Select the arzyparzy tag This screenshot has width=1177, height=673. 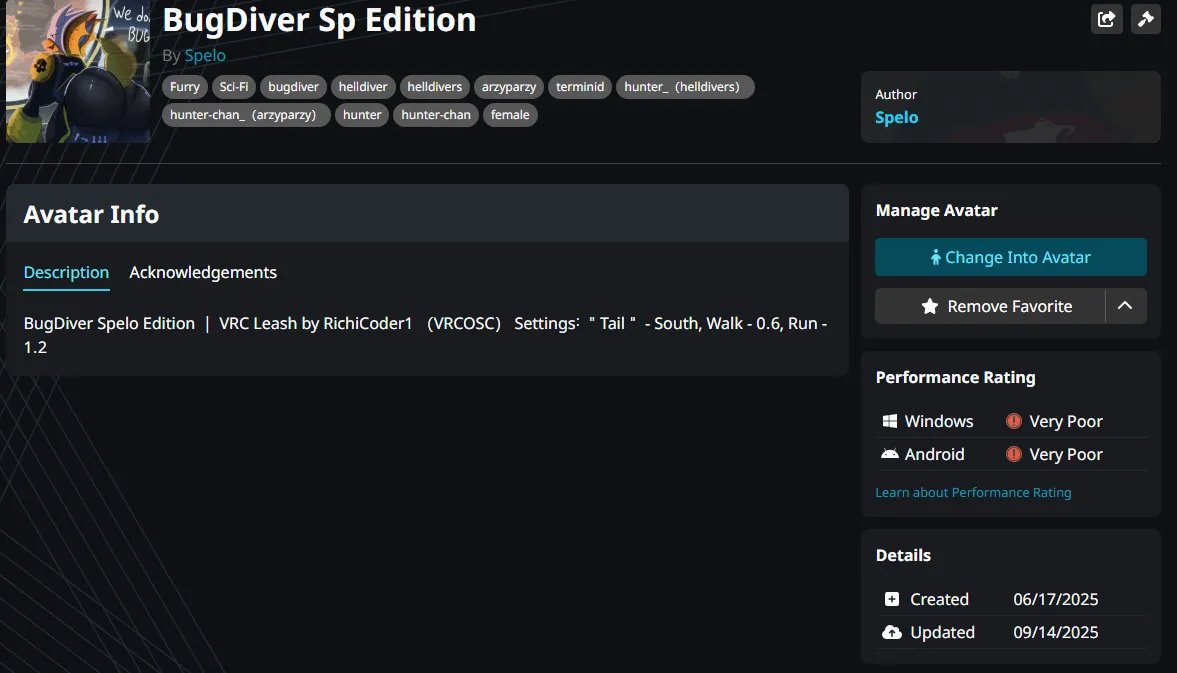pyautogui.click(x=509, y=87)
